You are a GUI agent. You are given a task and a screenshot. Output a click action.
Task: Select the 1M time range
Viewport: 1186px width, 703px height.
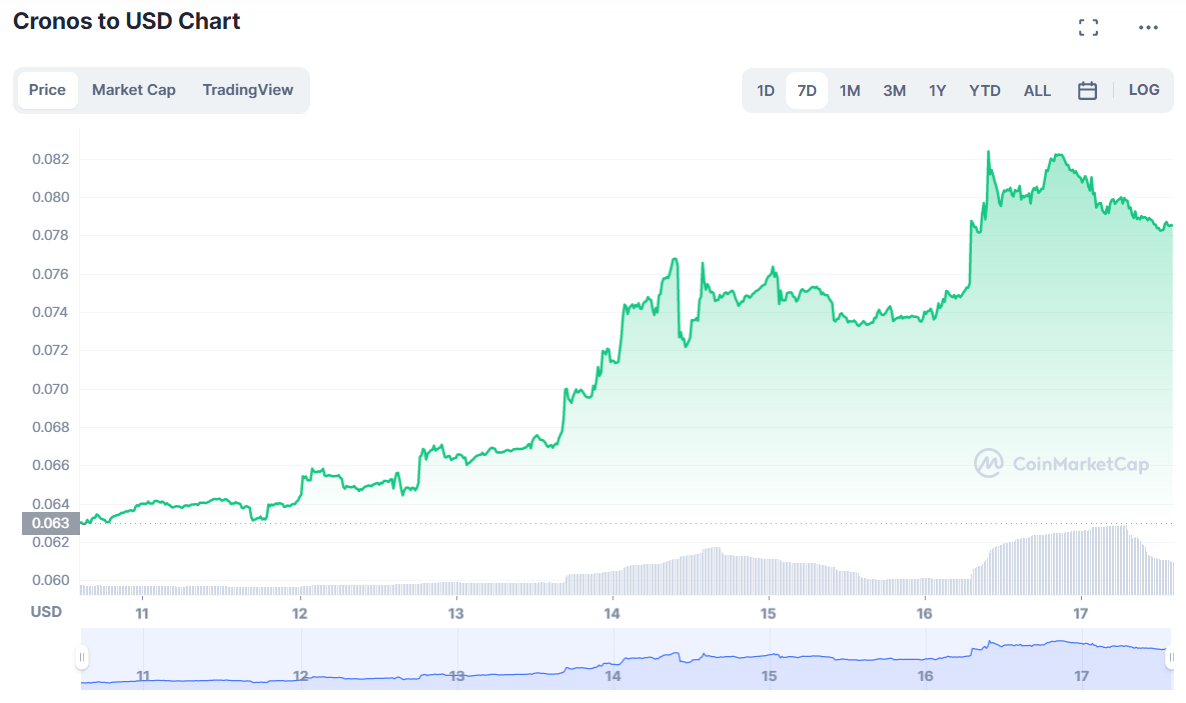849,91
